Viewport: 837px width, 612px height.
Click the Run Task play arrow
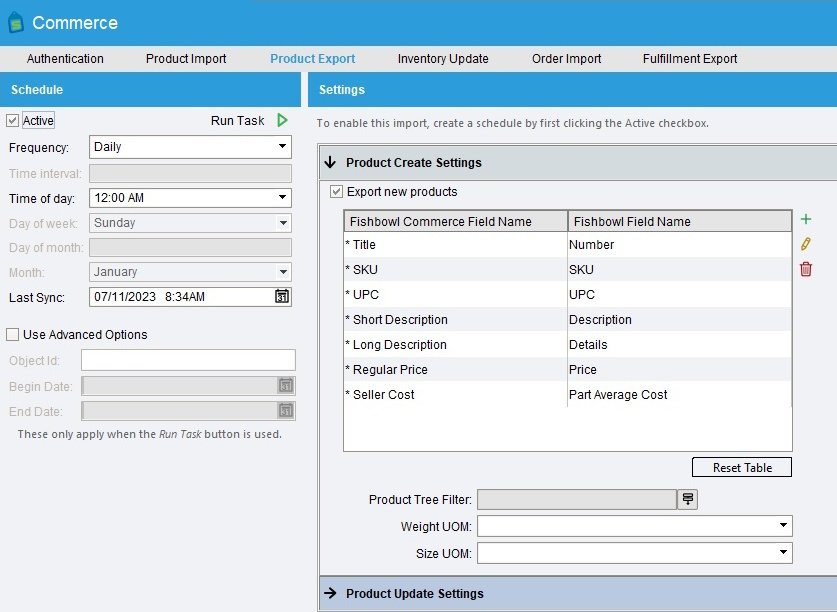click(x=281, y=119)
